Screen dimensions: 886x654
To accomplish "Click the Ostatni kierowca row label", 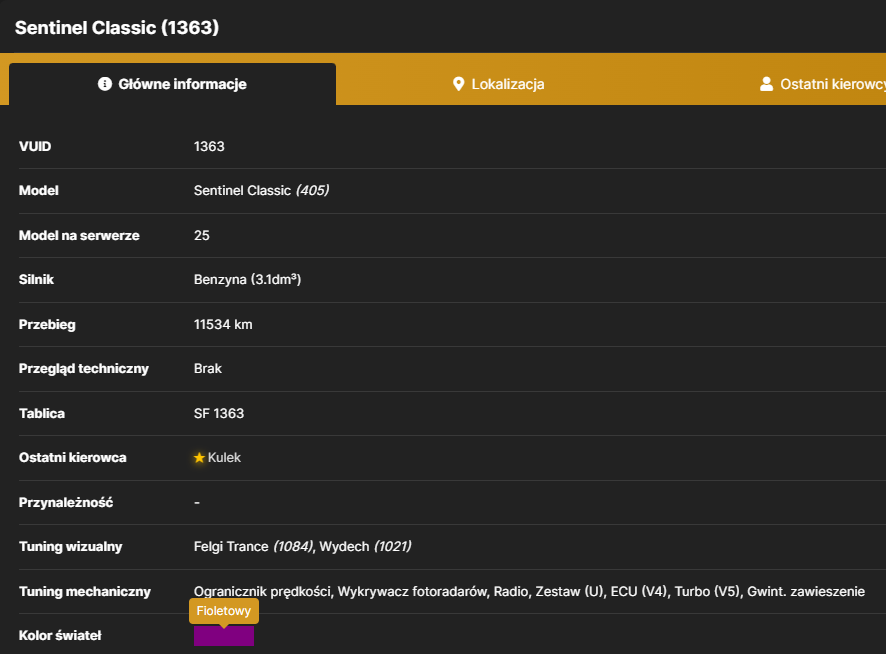I will click(x=73, y=457).
